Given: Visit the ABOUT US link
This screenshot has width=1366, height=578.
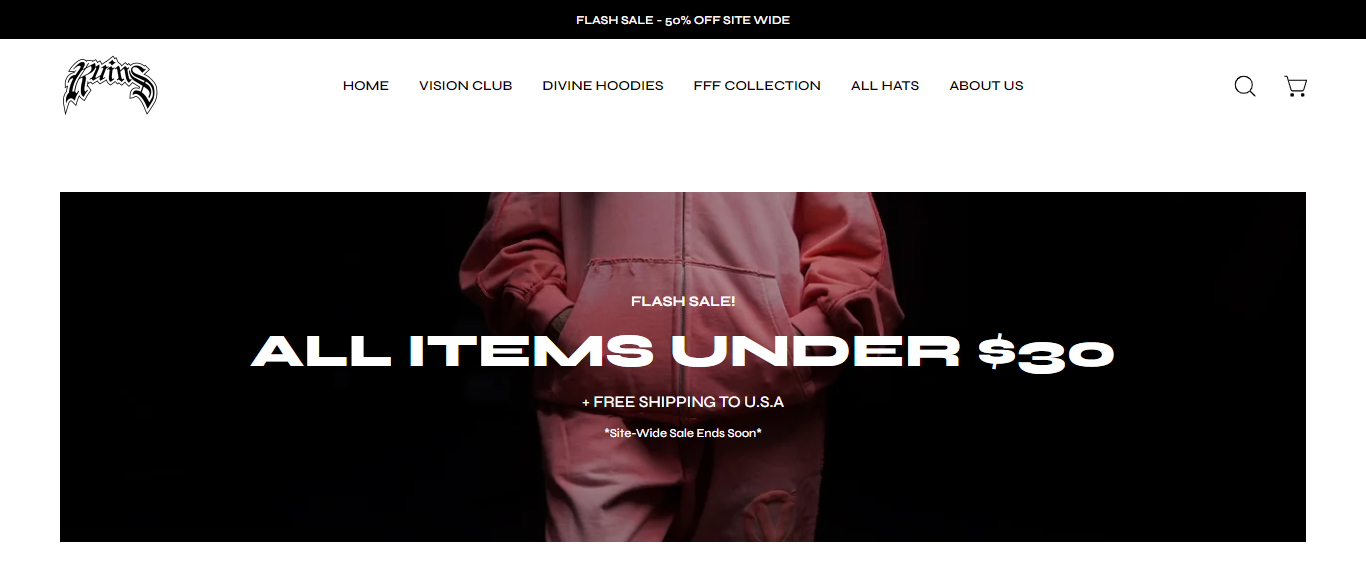Looking at the screenshot, I should (x=986, y=86).
